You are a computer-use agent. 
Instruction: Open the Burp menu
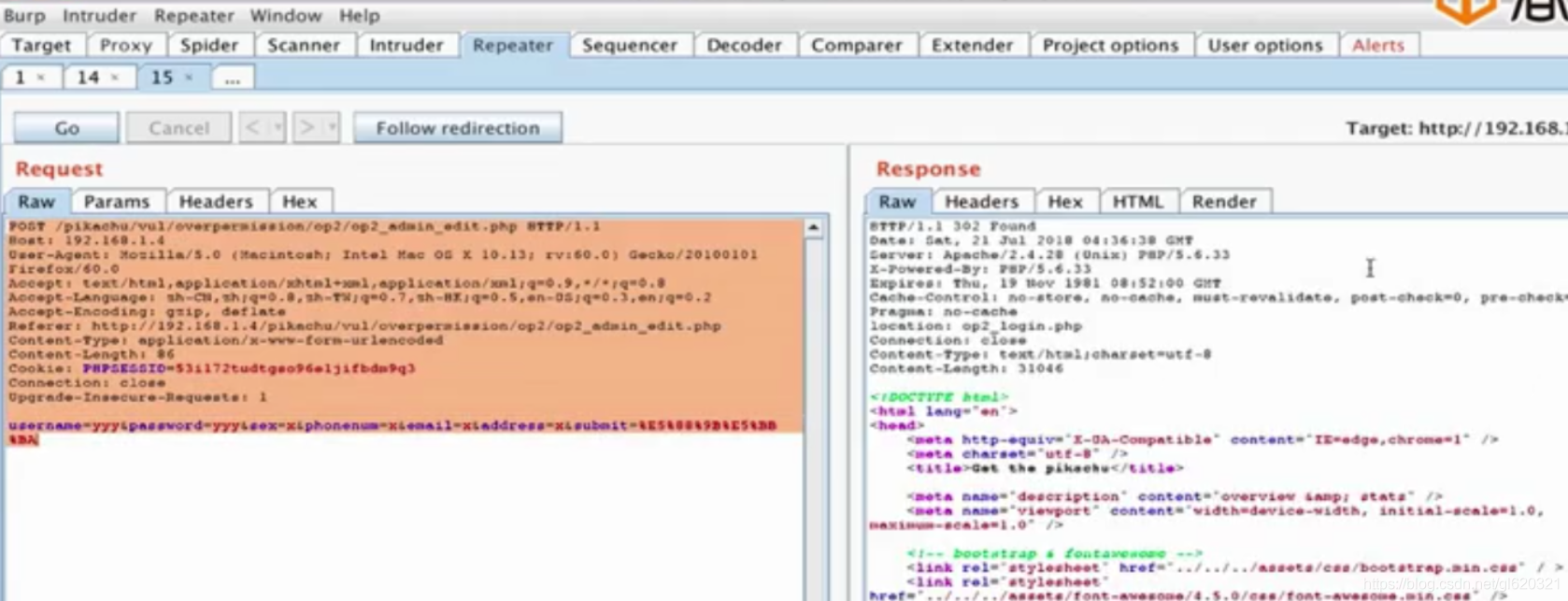tap(24, 15)
